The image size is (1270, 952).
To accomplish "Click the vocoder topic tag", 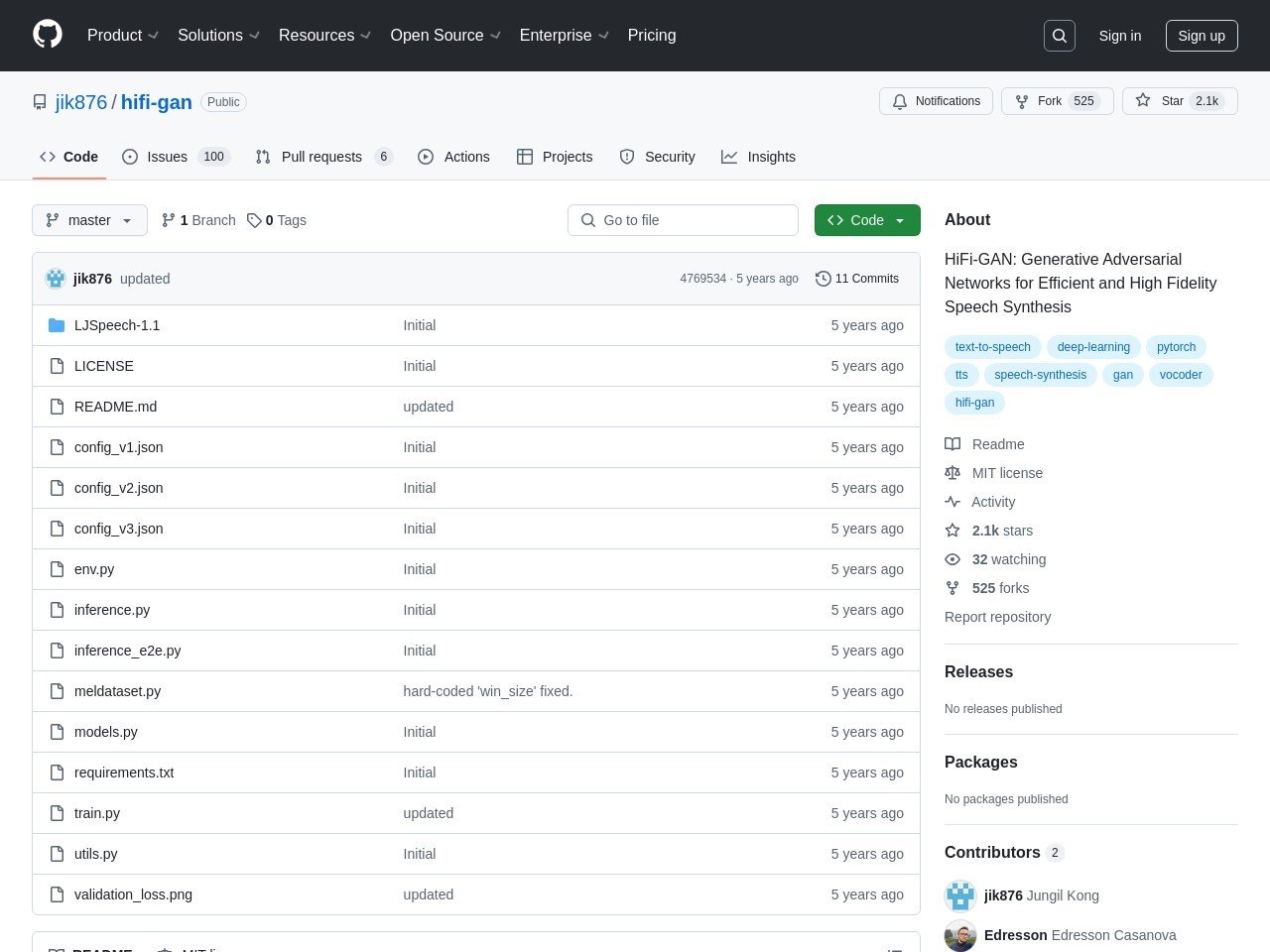I will point(1181,375).
